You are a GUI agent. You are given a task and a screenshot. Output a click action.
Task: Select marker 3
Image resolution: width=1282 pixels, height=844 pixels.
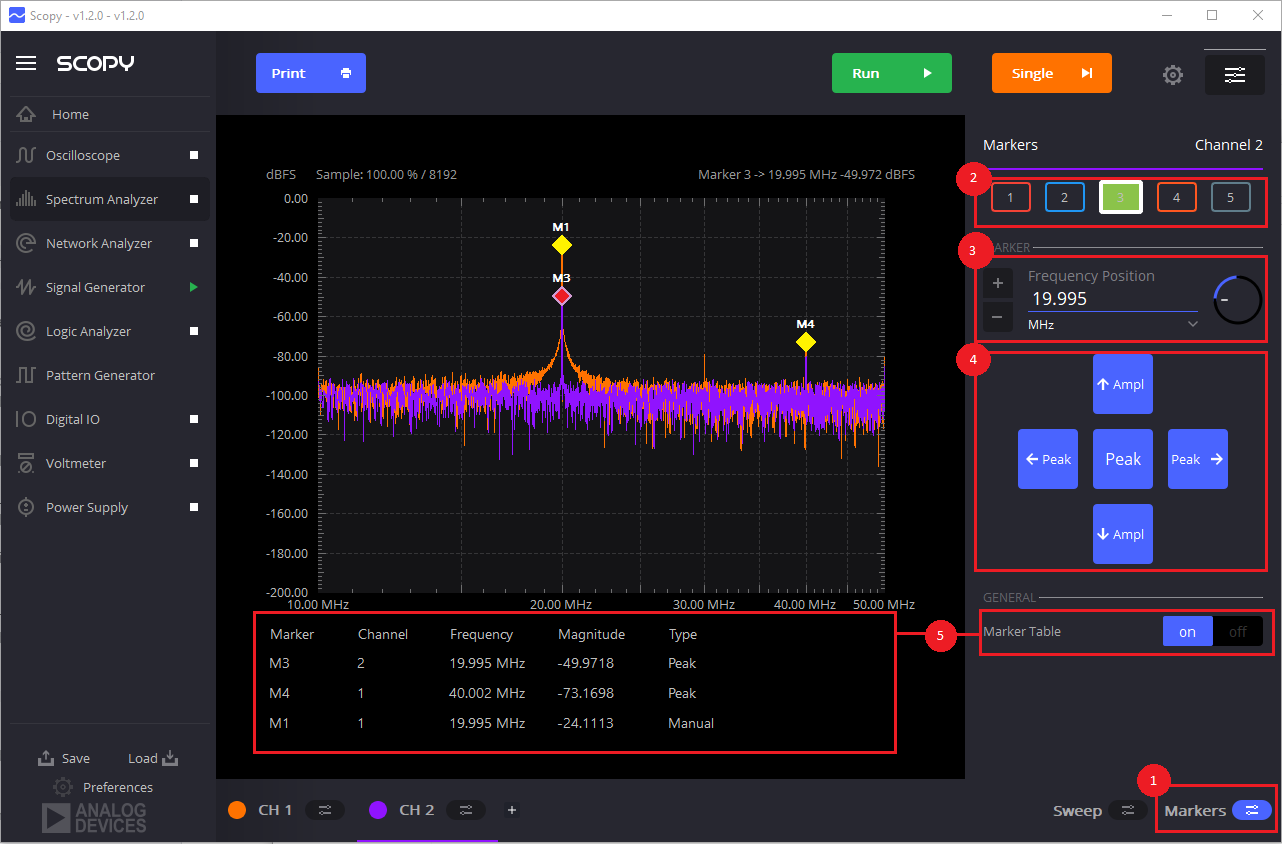click(x=1121, y=197)
